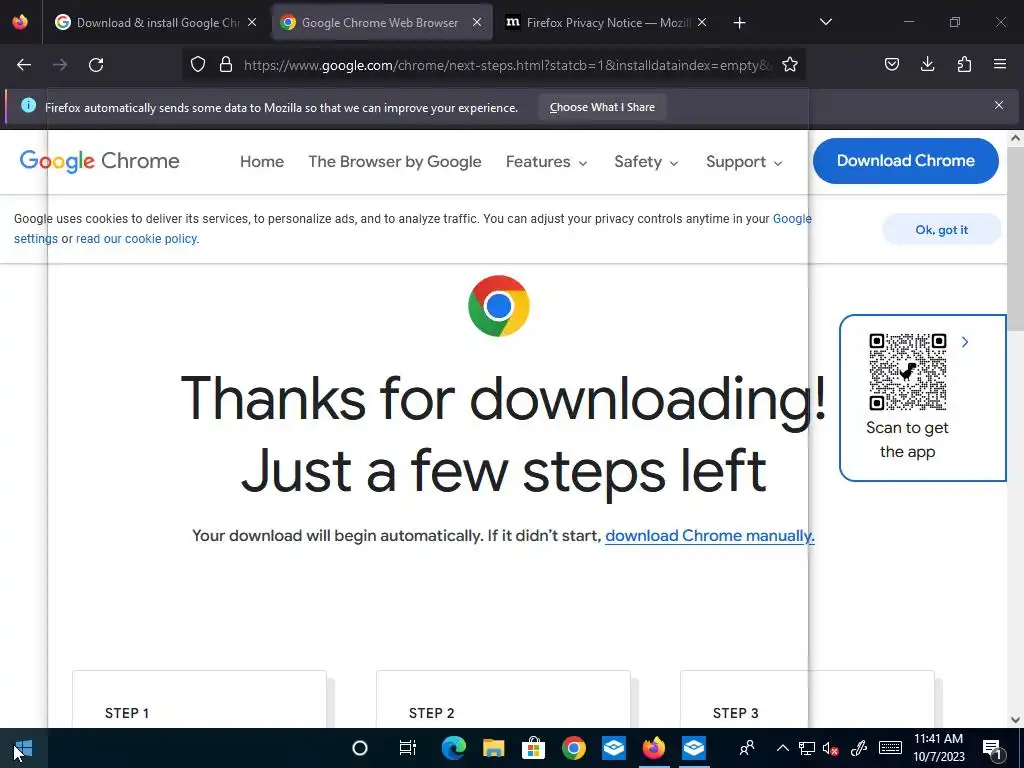Click the scrollbar down arrow

coord(1015,720)
